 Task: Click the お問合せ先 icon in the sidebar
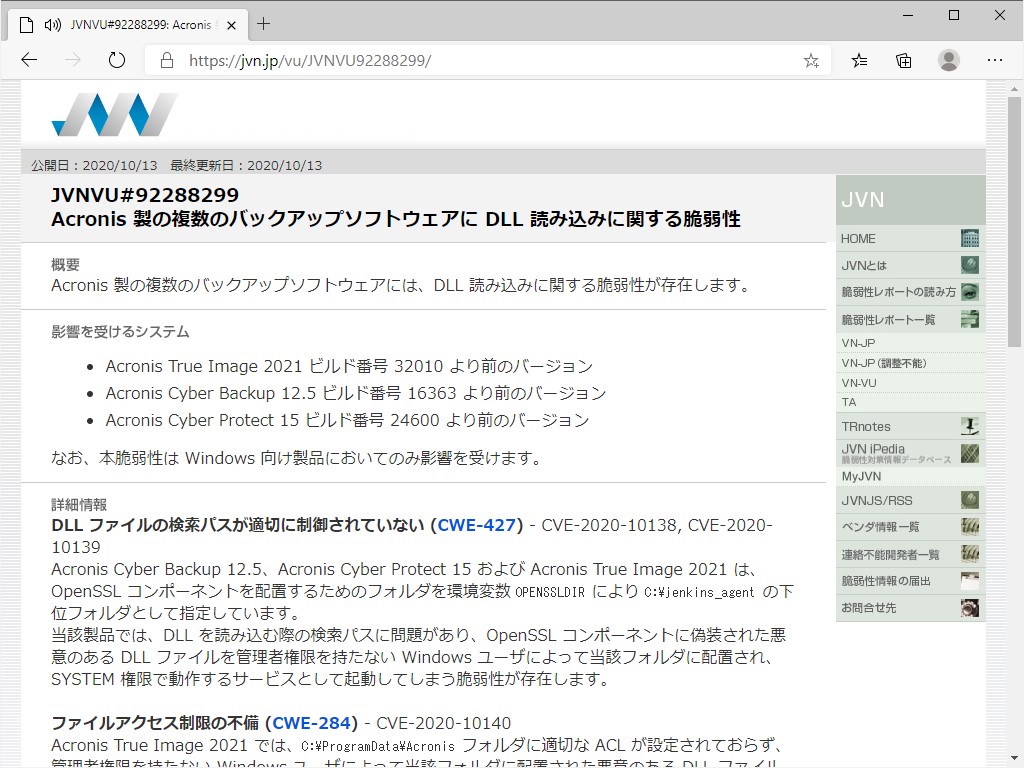[969, 607]
